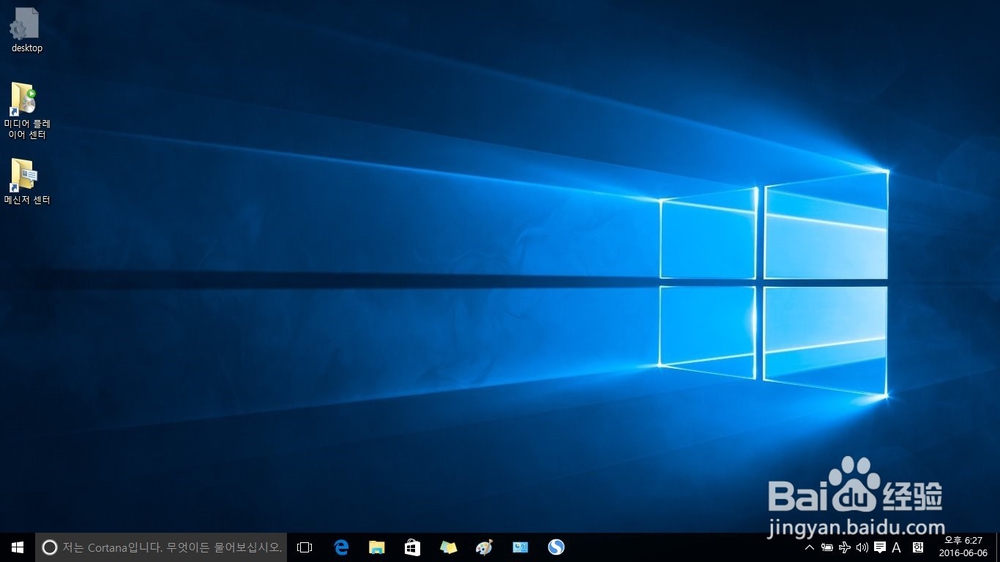Launch Microsoft Edge from the taskbar
Image resolution: width=1000 pixels, height=562 pixels.
(x=341, y=547)
